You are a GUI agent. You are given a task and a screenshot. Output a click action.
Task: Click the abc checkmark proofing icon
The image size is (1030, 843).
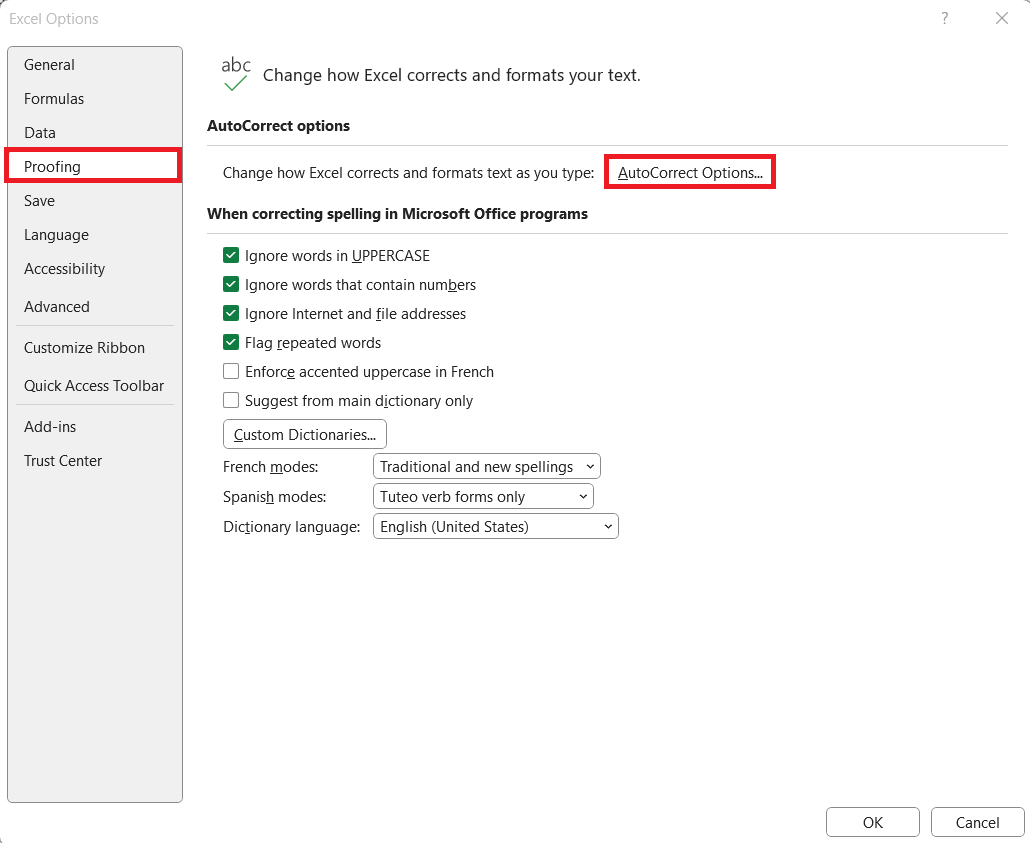tap(236, 74)
